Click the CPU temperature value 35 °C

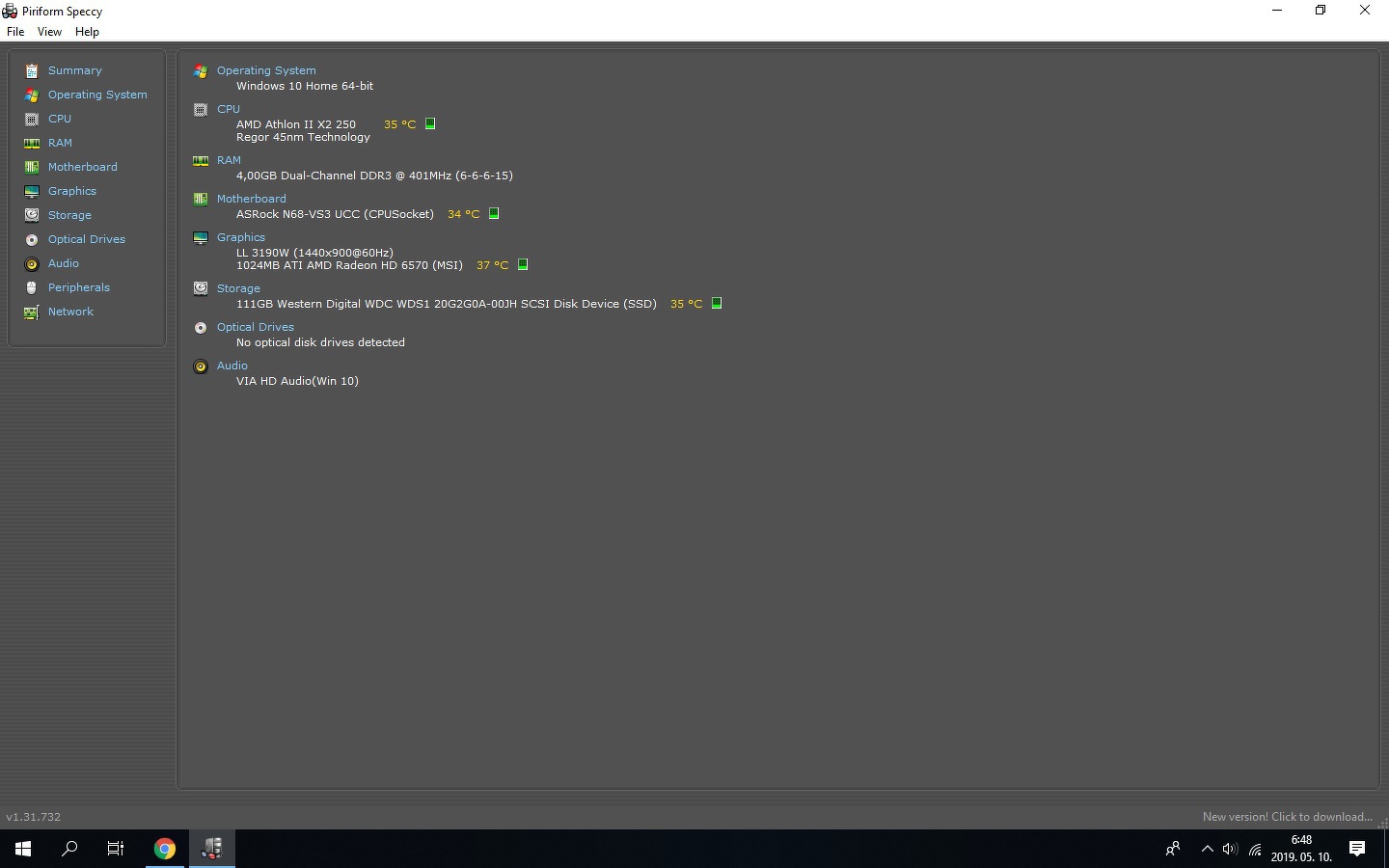[399, 124]
